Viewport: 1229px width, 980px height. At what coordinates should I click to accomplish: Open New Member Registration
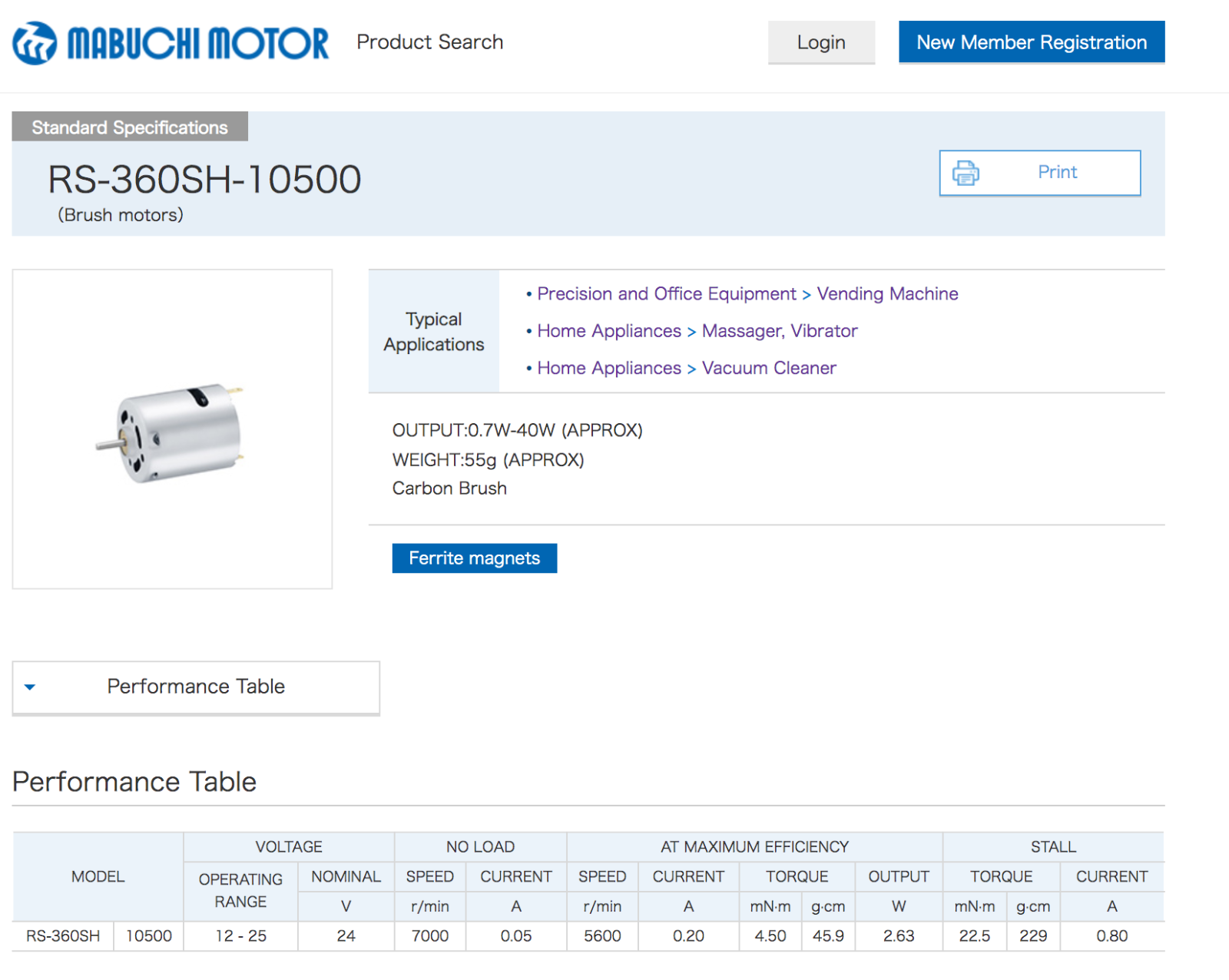(x=1032, y=42)
